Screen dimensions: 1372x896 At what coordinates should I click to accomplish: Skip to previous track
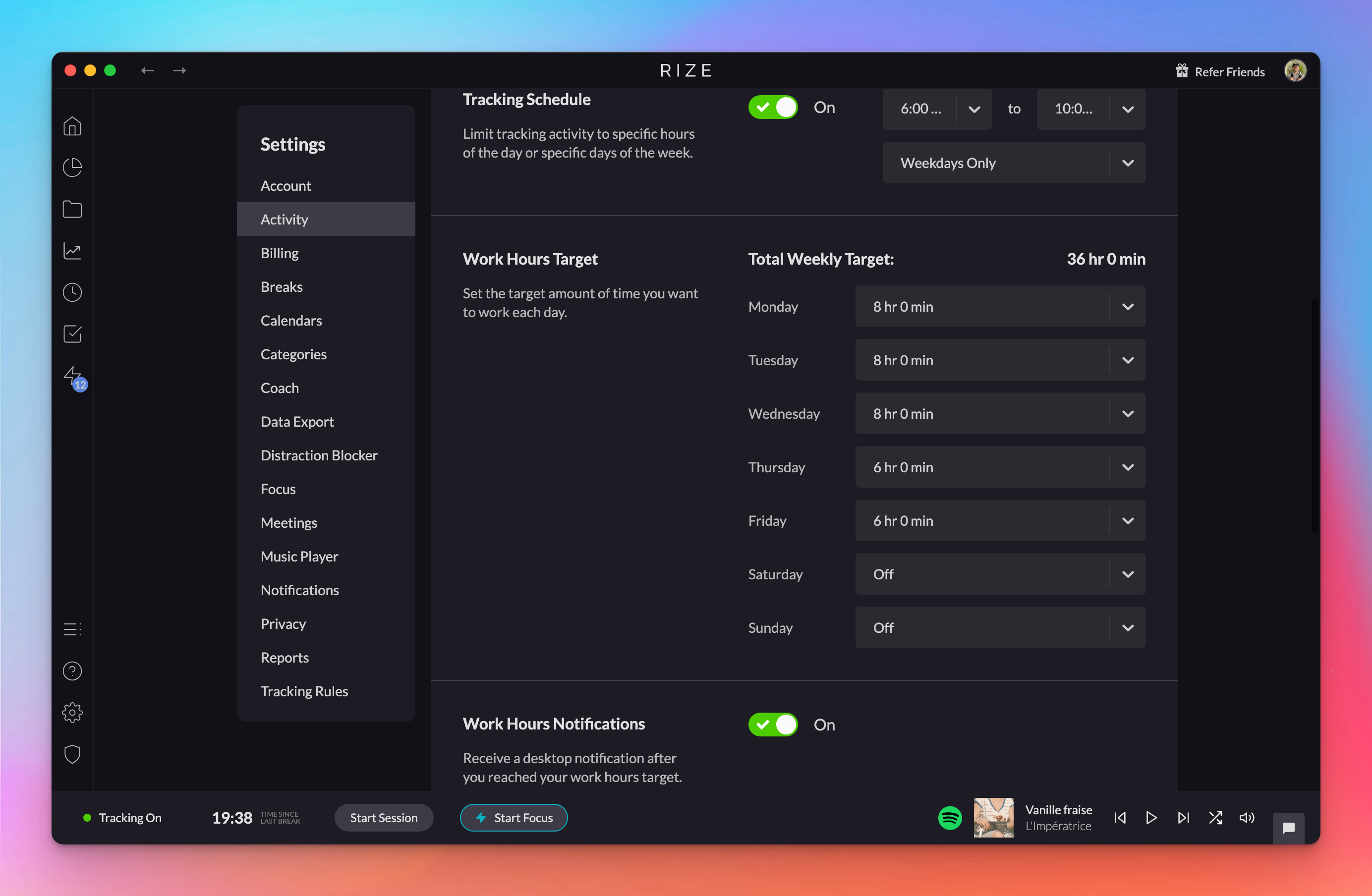coord(1120,818)
